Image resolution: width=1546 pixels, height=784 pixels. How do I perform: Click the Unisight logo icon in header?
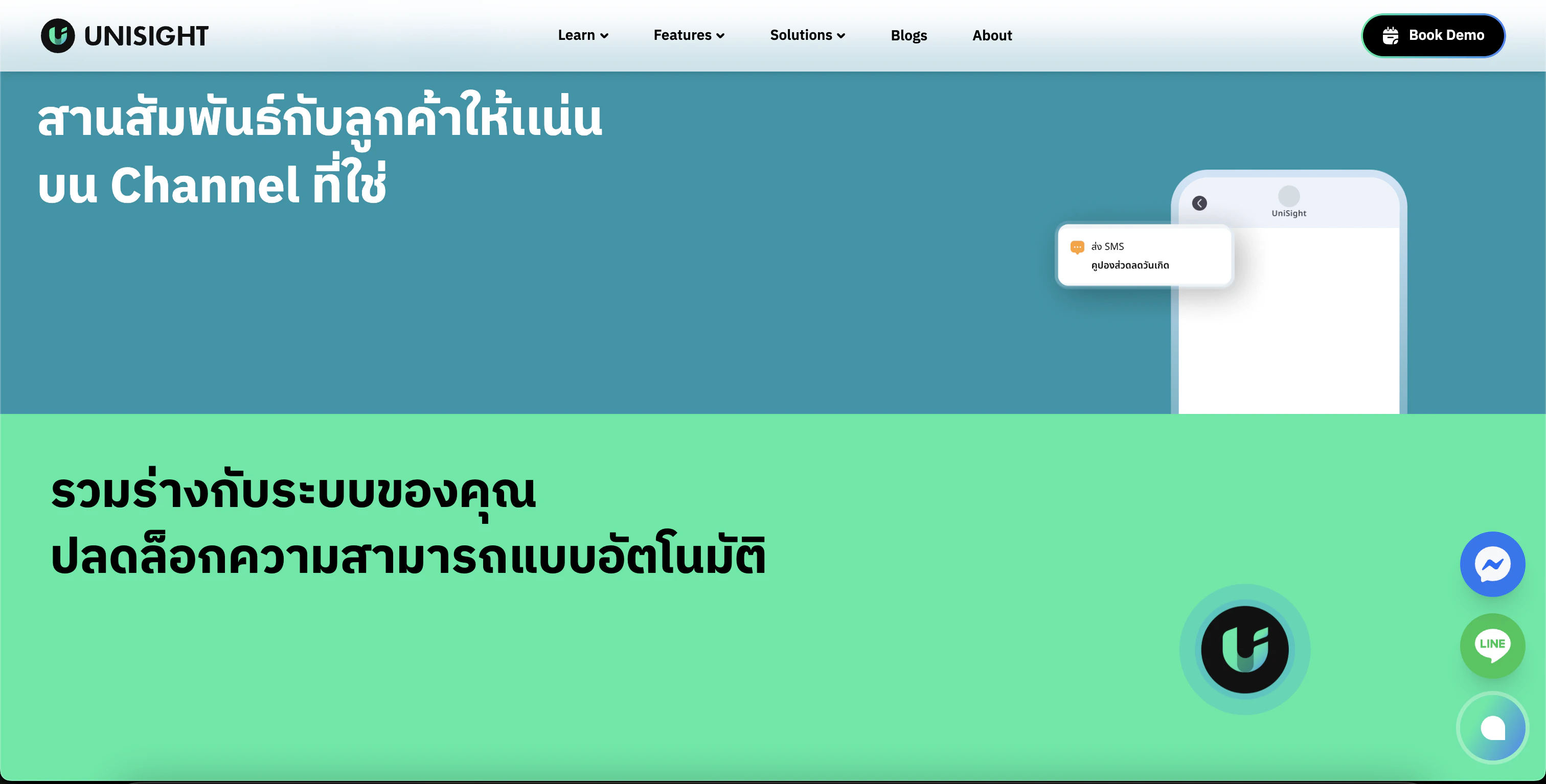point(58,35)
